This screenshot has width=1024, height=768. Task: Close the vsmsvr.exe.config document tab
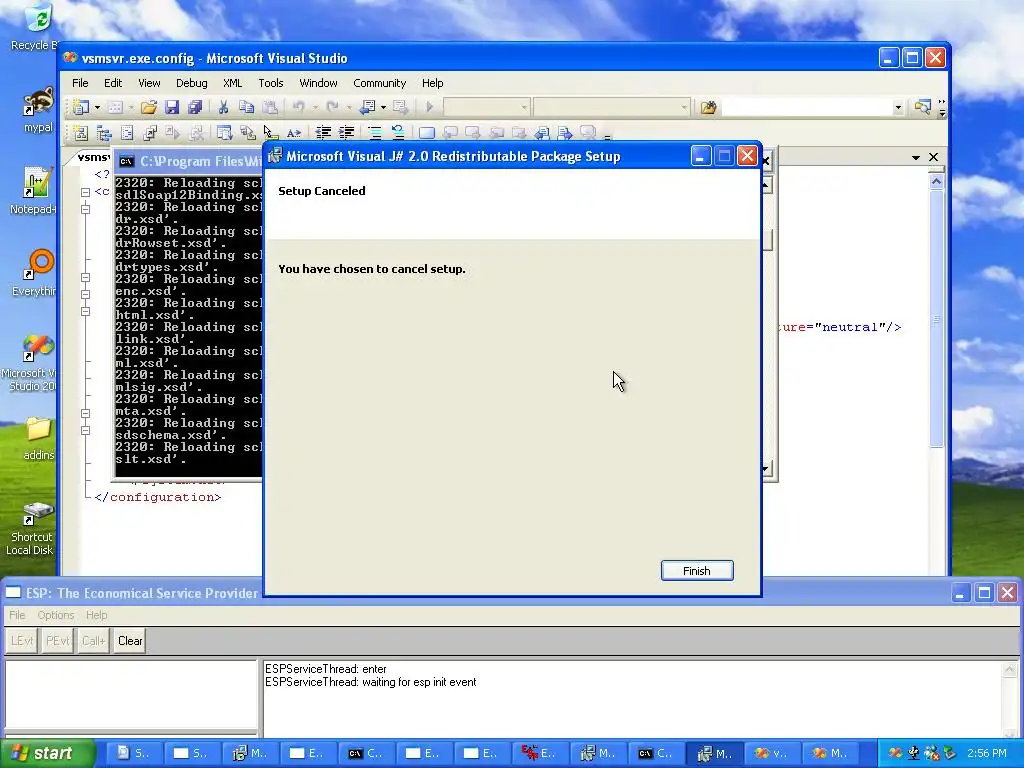933,157
